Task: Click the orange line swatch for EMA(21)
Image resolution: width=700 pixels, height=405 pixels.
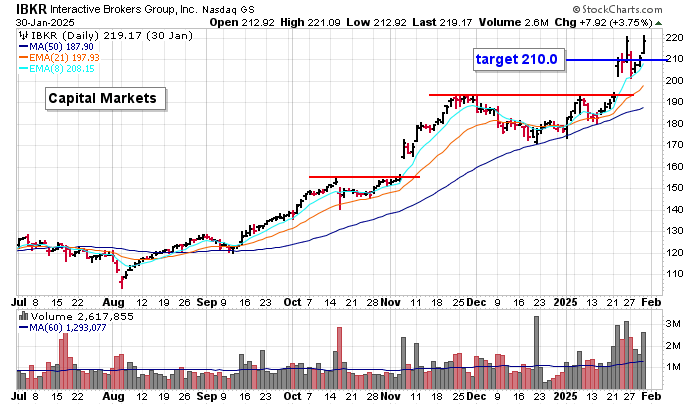Action: 23,58
